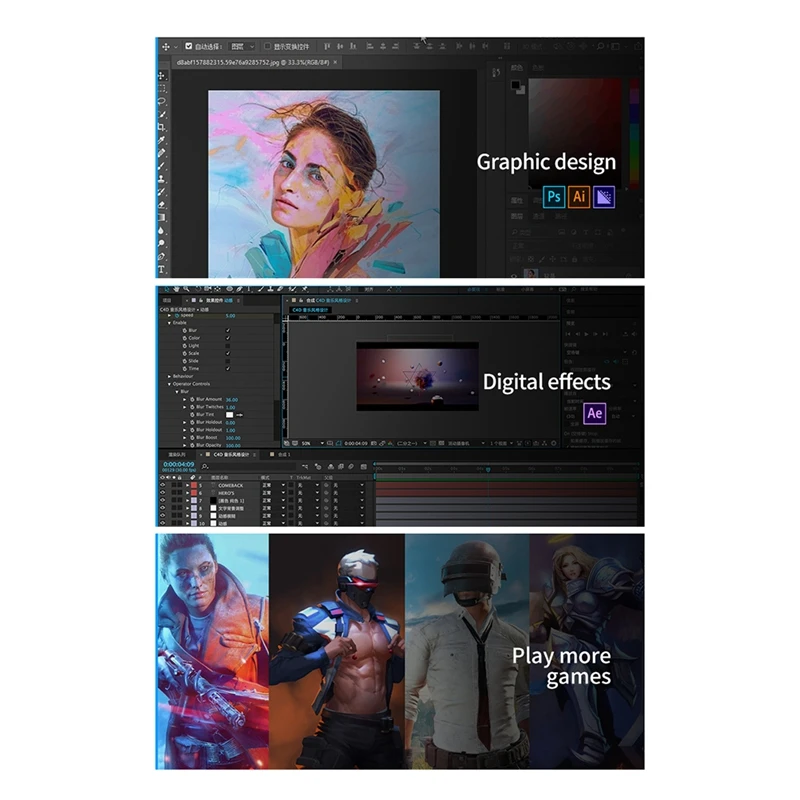Toggle the auto-select checkbox in Photoshop options bar
The width and height of the screenshot is (800, 800).
coord(189,46)
